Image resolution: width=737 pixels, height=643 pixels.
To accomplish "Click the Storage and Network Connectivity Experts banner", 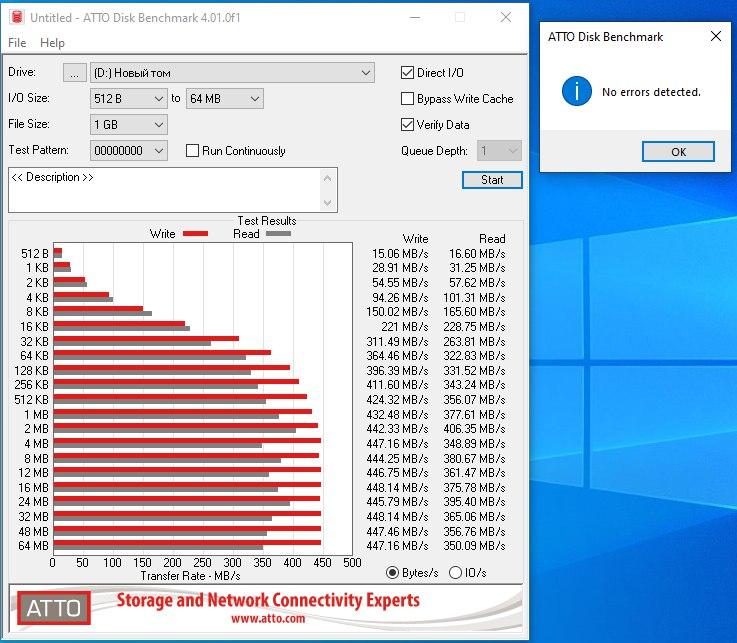I will [x=268, y=600].
